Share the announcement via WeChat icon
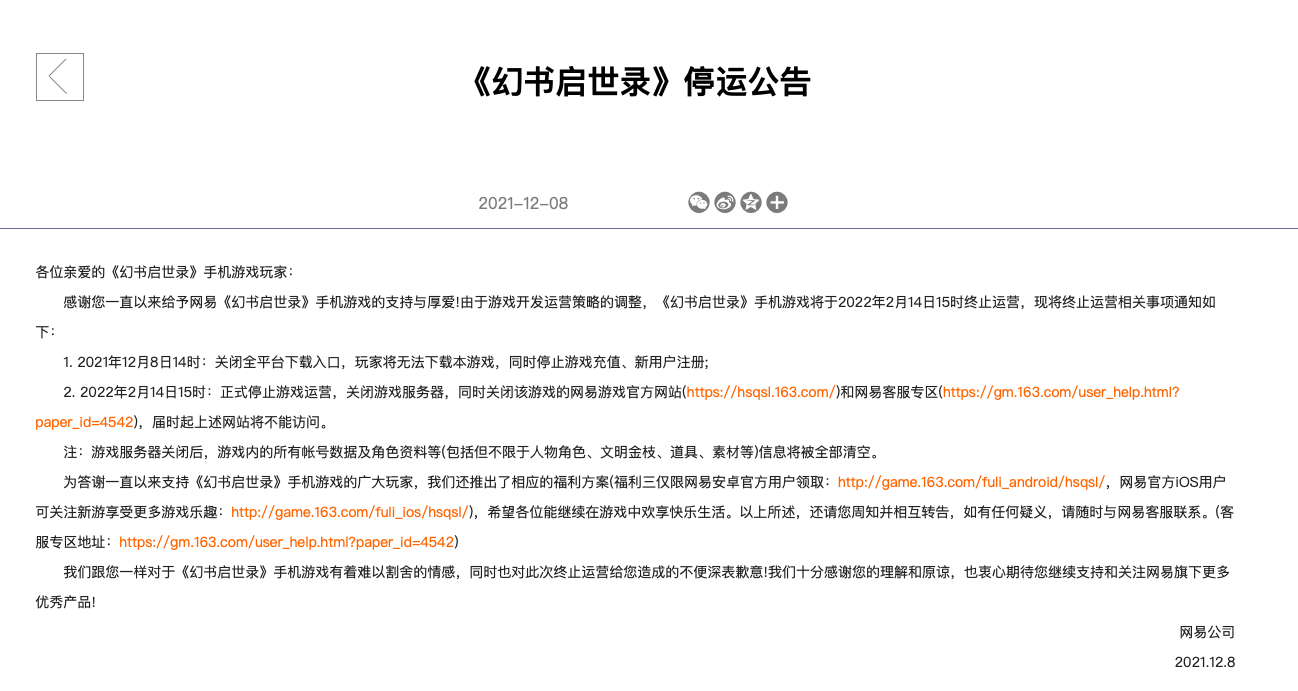This screenshot has width=1298, height=691. pos(699,203)
